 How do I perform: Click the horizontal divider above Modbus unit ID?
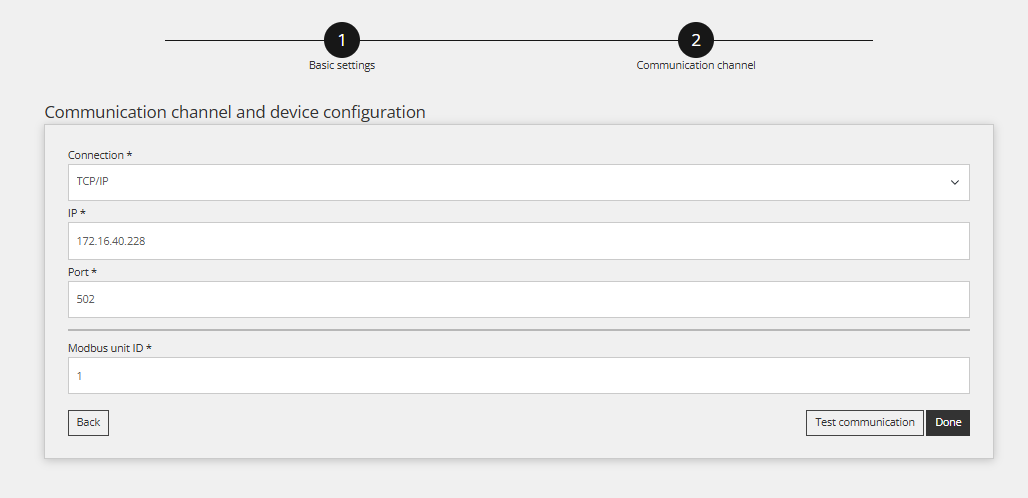pyautogui.click(x=518, y=329)
